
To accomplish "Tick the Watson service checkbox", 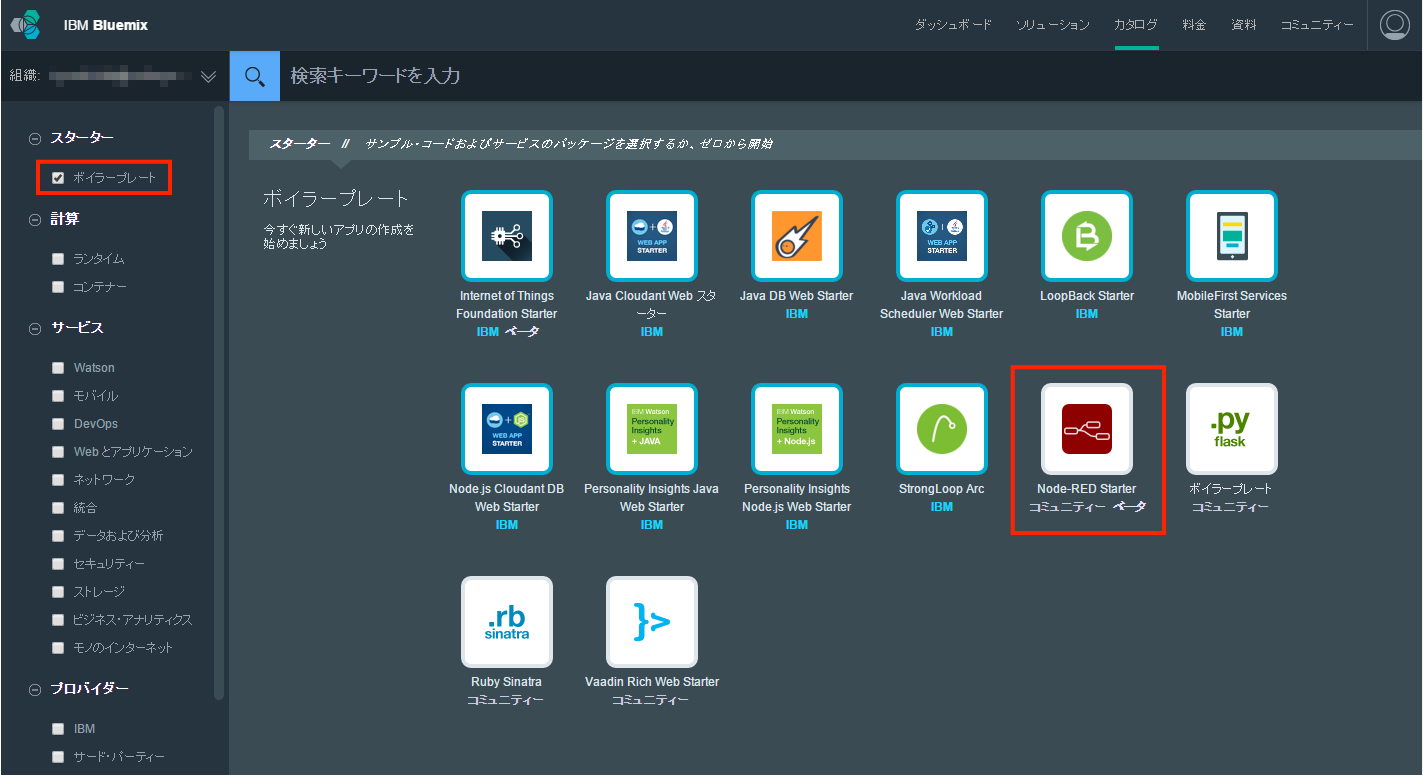I will pyautogui.click(x=58, y=368).
